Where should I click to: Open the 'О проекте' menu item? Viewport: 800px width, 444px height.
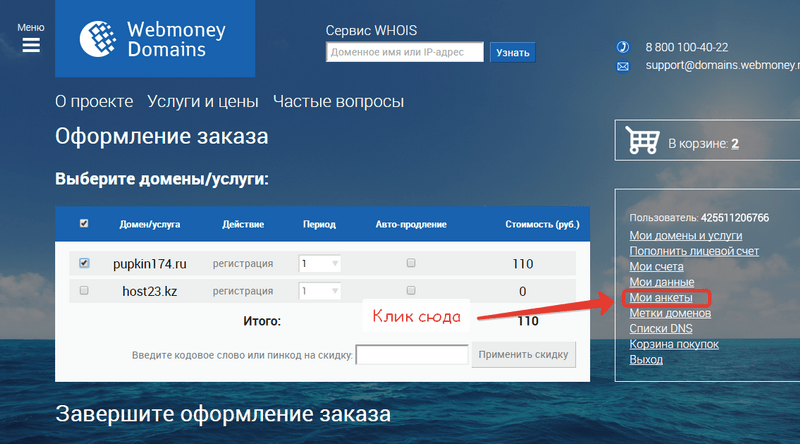click(x=94, y=101)
